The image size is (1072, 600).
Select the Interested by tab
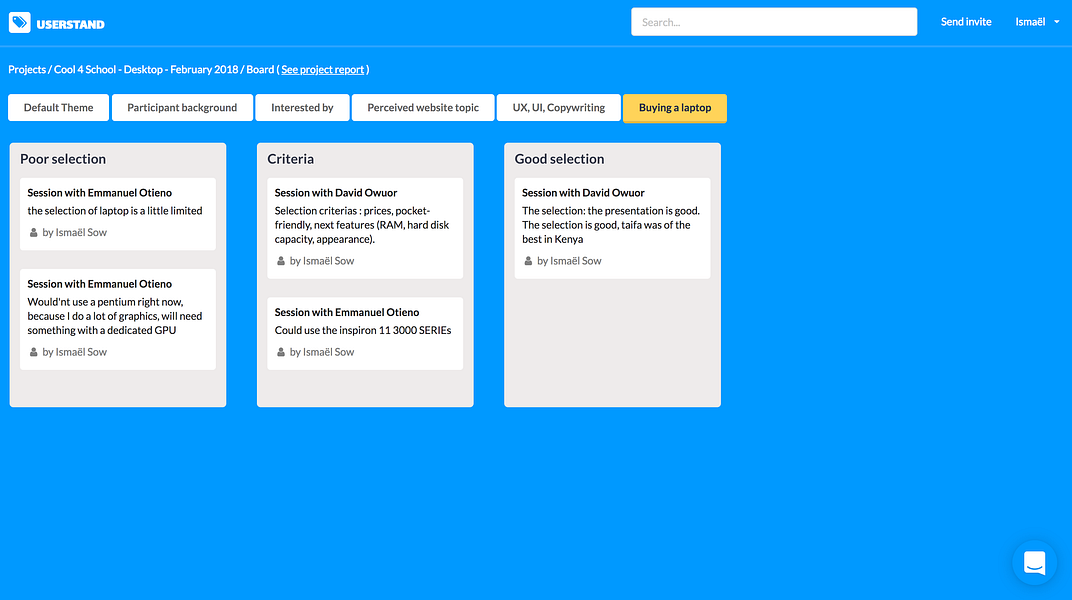[302, 107]
